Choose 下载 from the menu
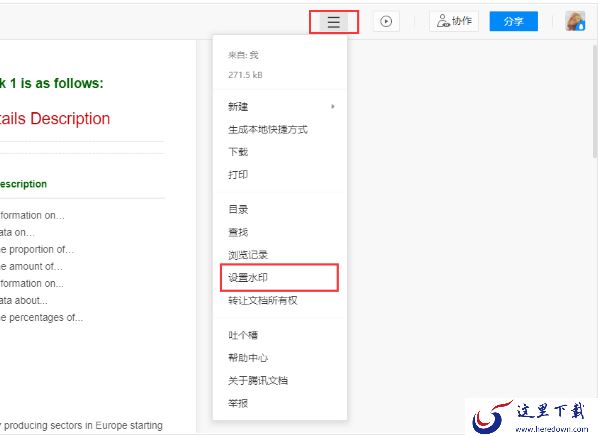This screenshot has width=598, height=437. [238, 152]
